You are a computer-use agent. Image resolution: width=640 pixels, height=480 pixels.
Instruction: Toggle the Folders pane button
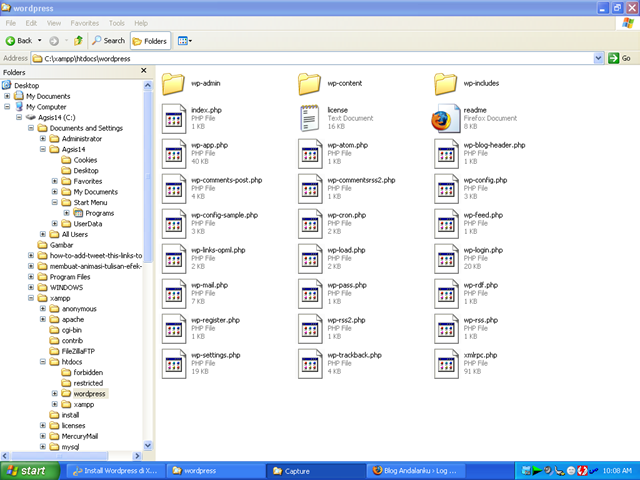150,41
